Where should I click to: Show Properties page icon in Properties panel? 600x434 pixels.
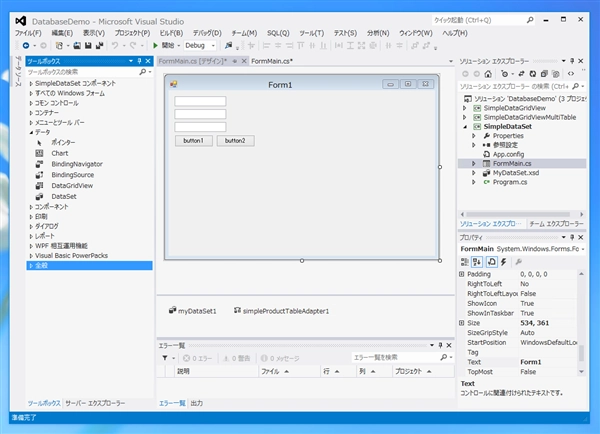click(x=491, y=262)
